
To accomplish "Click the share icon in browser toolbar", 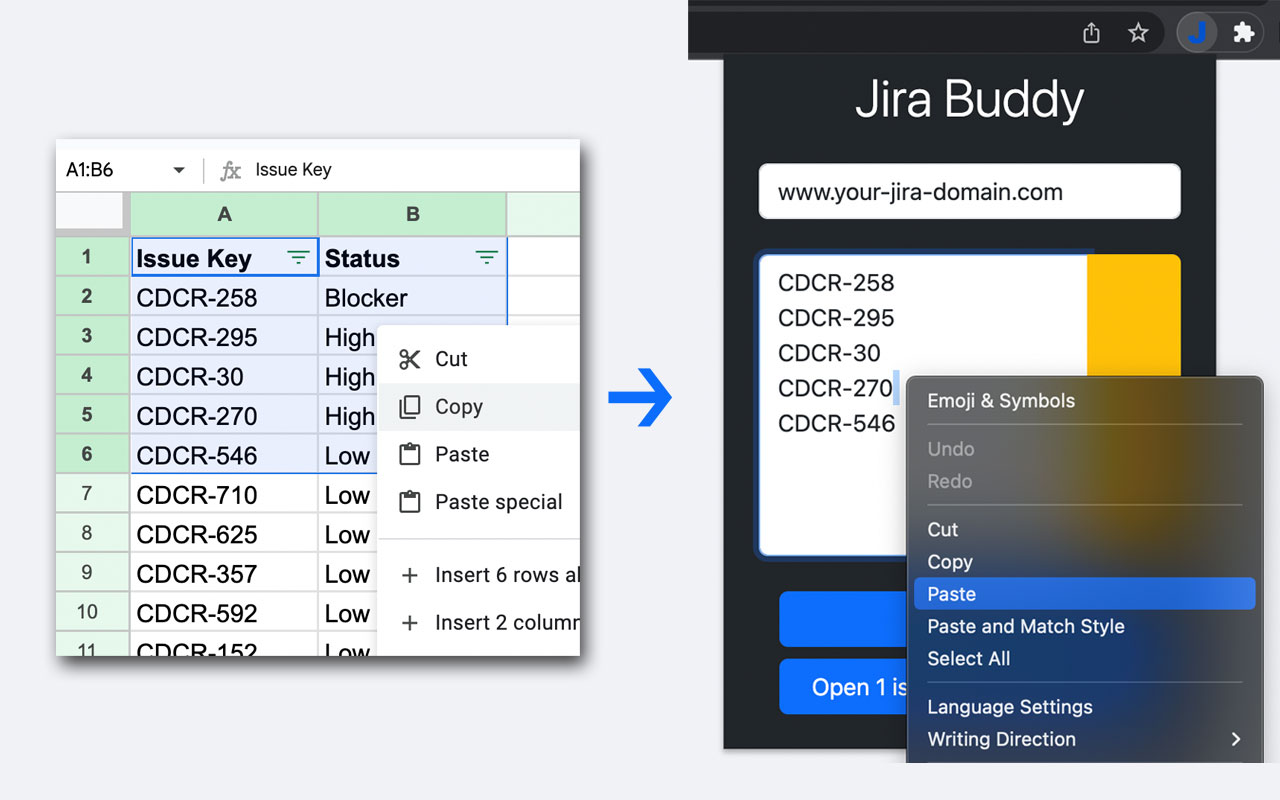I will (1092, 33).
